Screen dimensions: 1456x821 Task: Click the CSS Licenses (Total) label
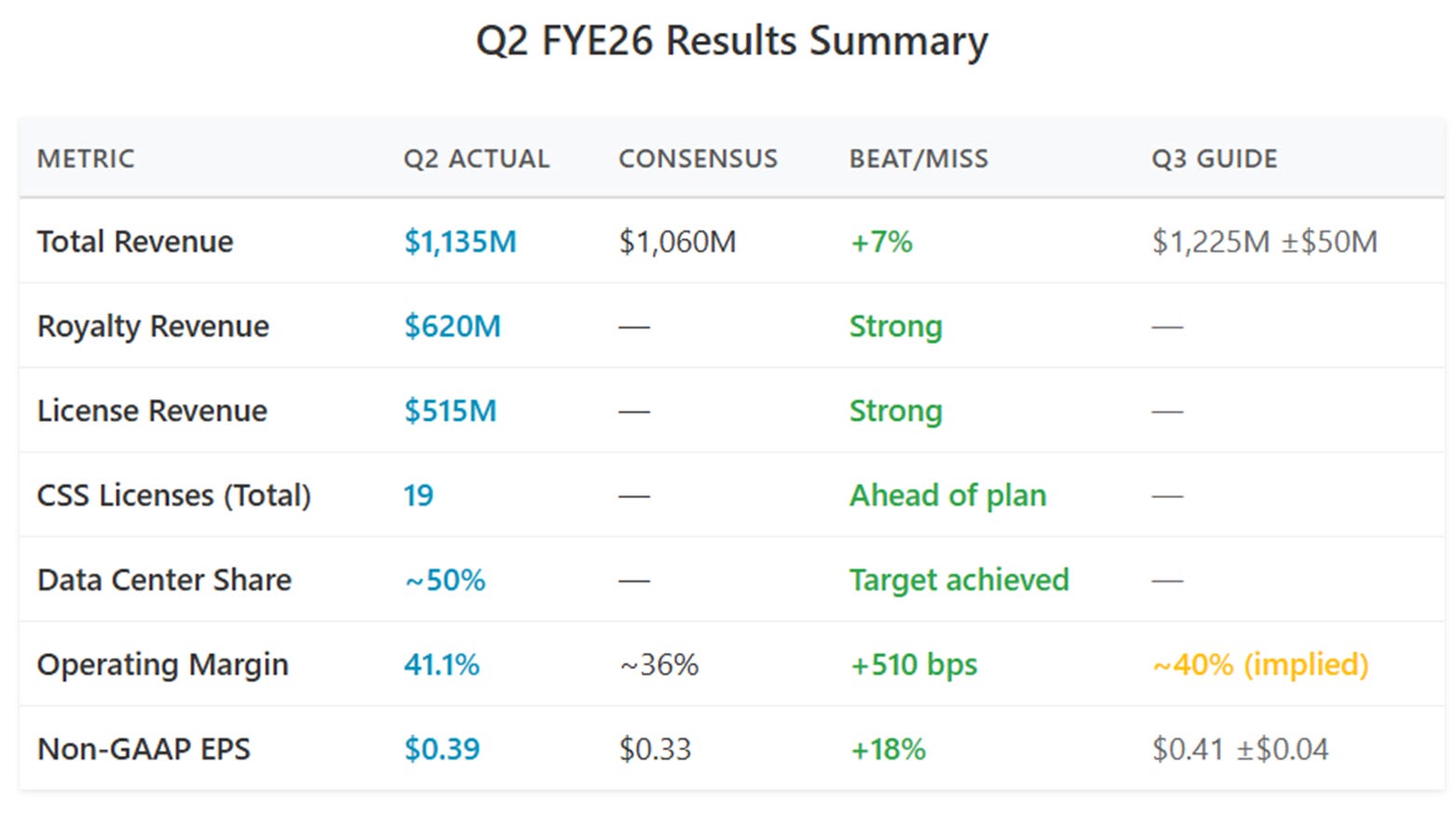(x=173, y=495)
